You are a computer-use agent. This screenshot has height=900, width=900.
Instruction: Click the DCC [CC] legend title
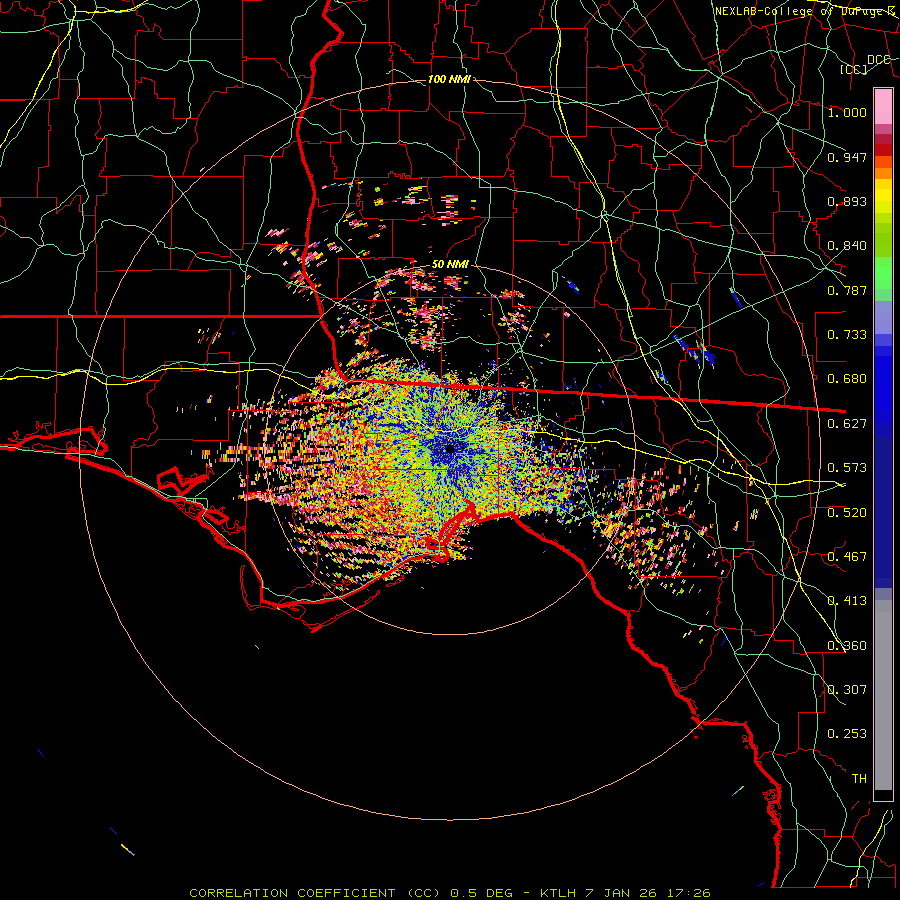point(866,64)
